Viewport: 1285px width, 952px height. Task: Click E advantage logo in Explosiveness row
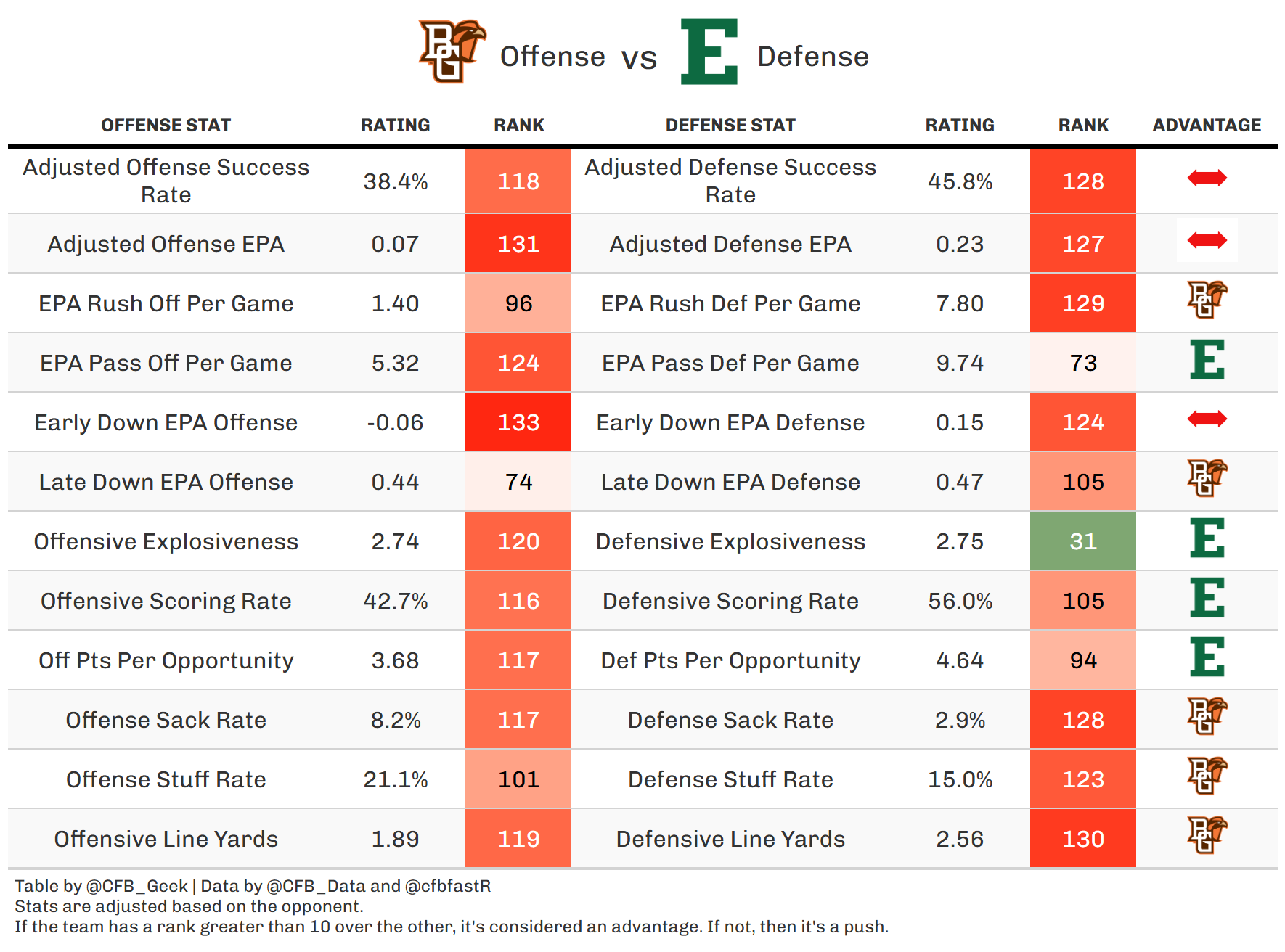tap(1207, 538)
